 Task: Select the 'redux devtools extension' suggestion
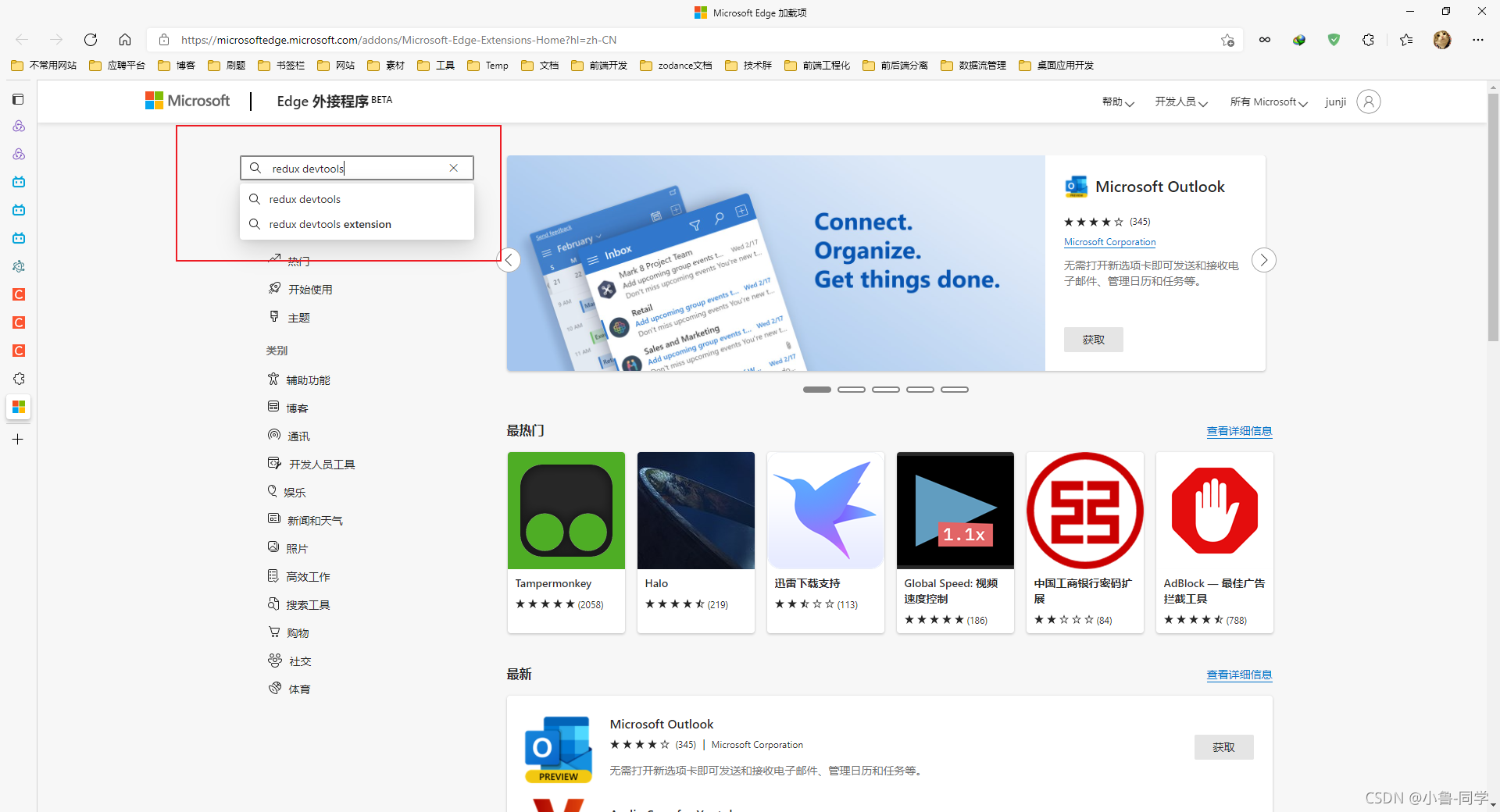[x=357, y=224]
